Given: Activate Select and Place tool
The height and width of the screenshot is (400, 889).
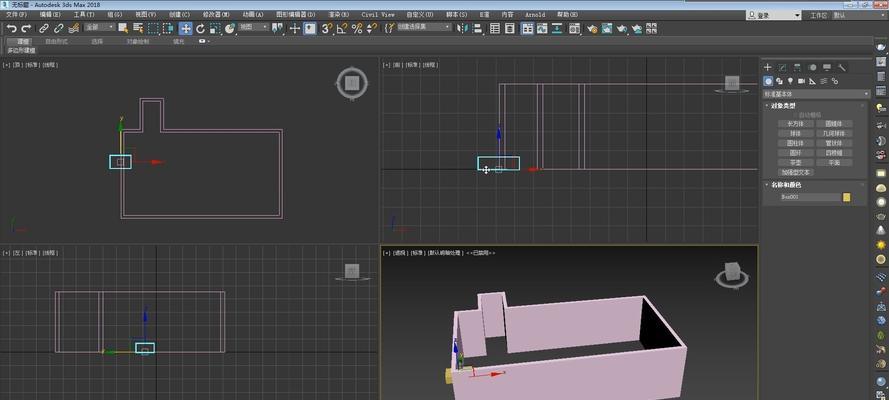Looking at the screenshot, I should click(230, 28).
